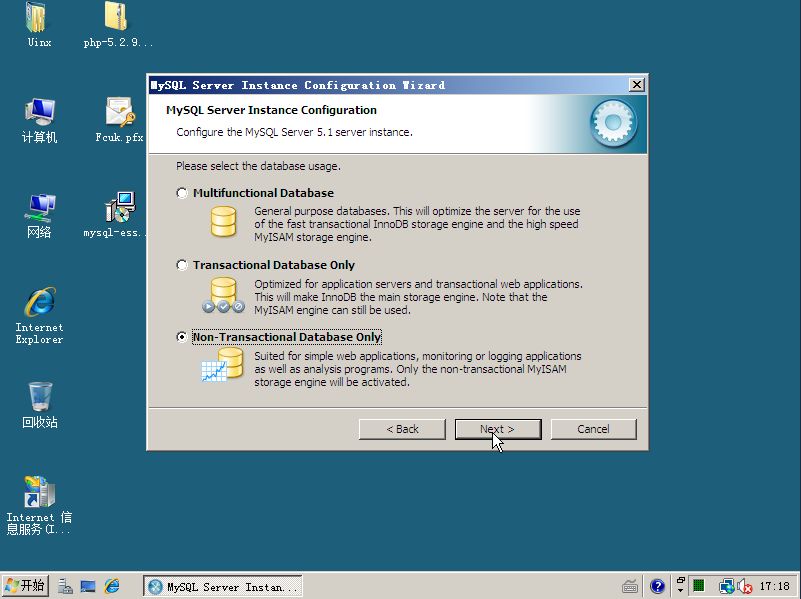This screenshot has width=801, height=599.
Task: Select the Internet Explorer desktop shortcut
Action: point(39,316)
